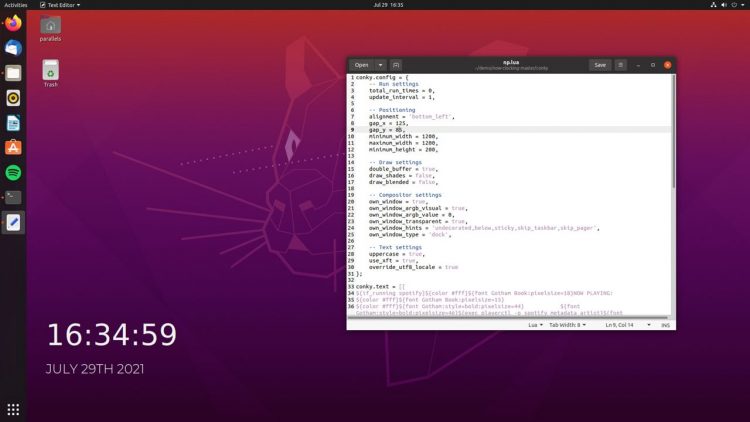Close the np.lua editor window

click(x=668, y=65)
